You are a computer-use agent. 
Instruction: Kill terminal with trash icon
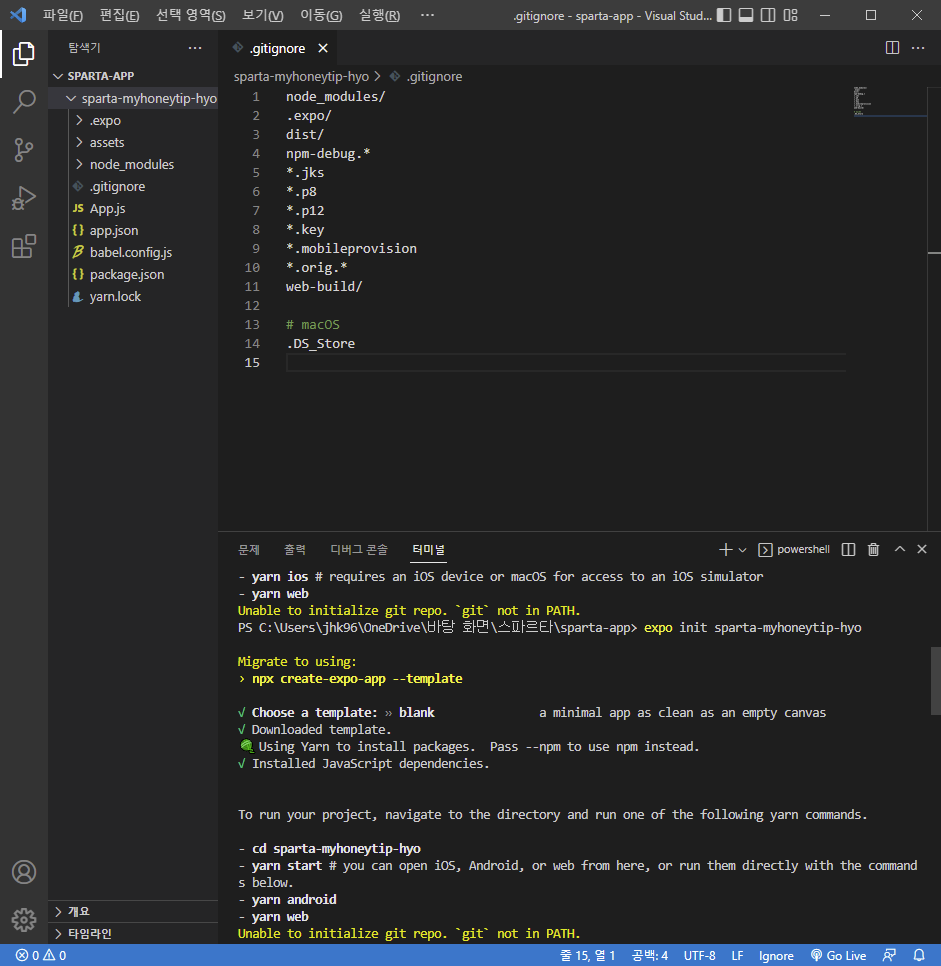click(873, 550)
